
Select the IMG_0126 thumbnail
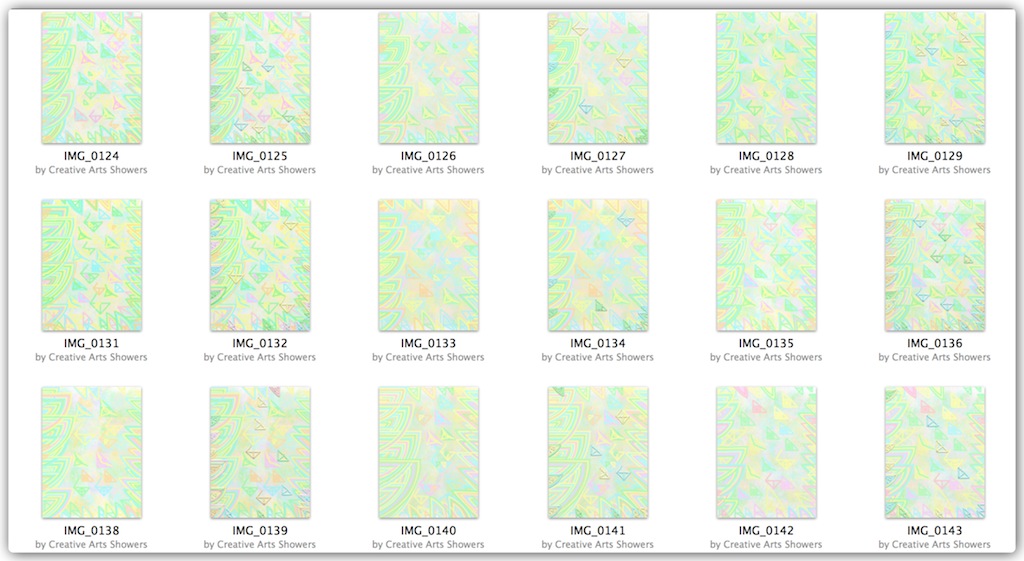coord(428,78)
